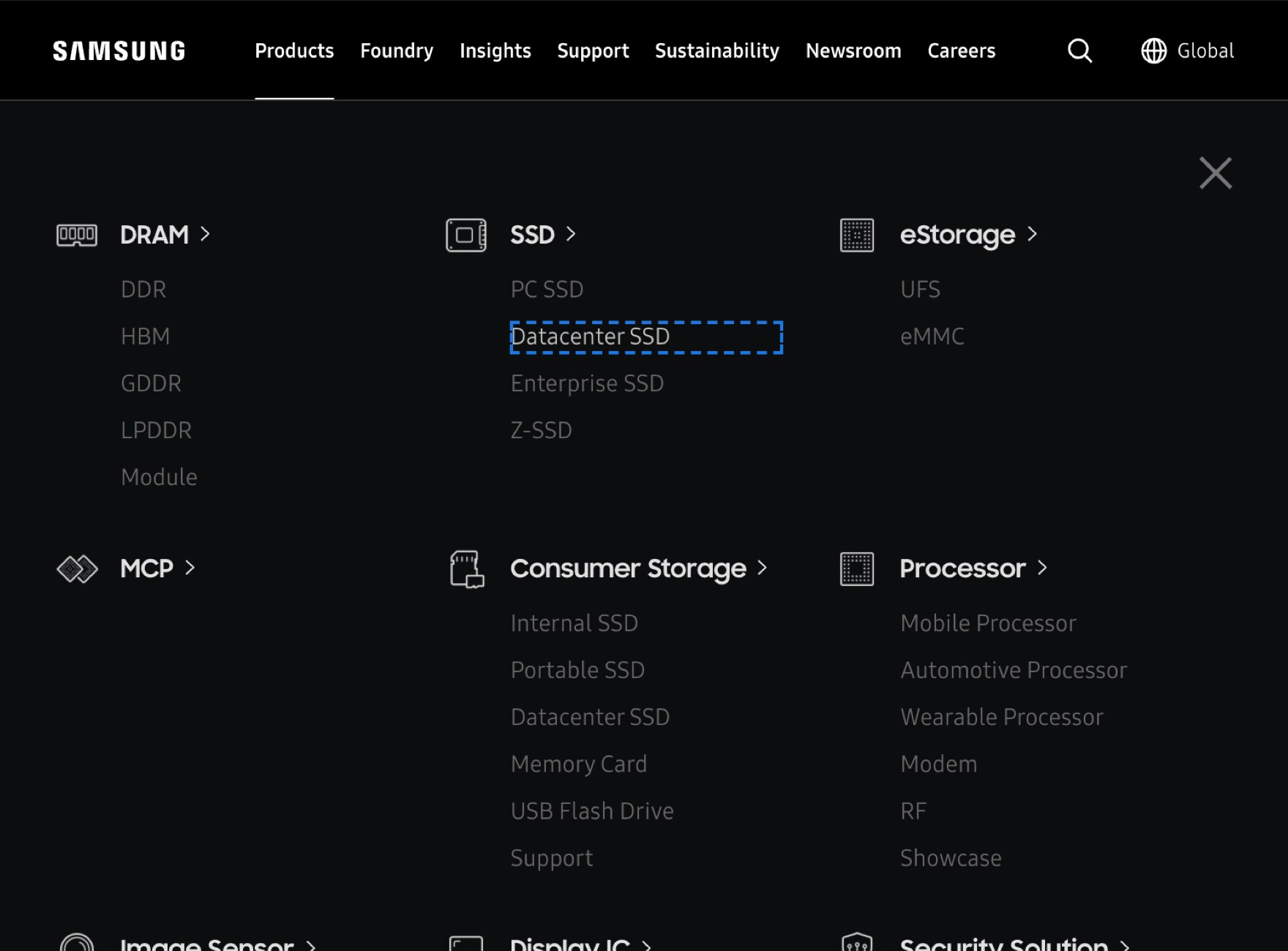1288x951 pixels.
Task: Select the Products nav tab
Action: pyautogui.click(x=294, y=50)
